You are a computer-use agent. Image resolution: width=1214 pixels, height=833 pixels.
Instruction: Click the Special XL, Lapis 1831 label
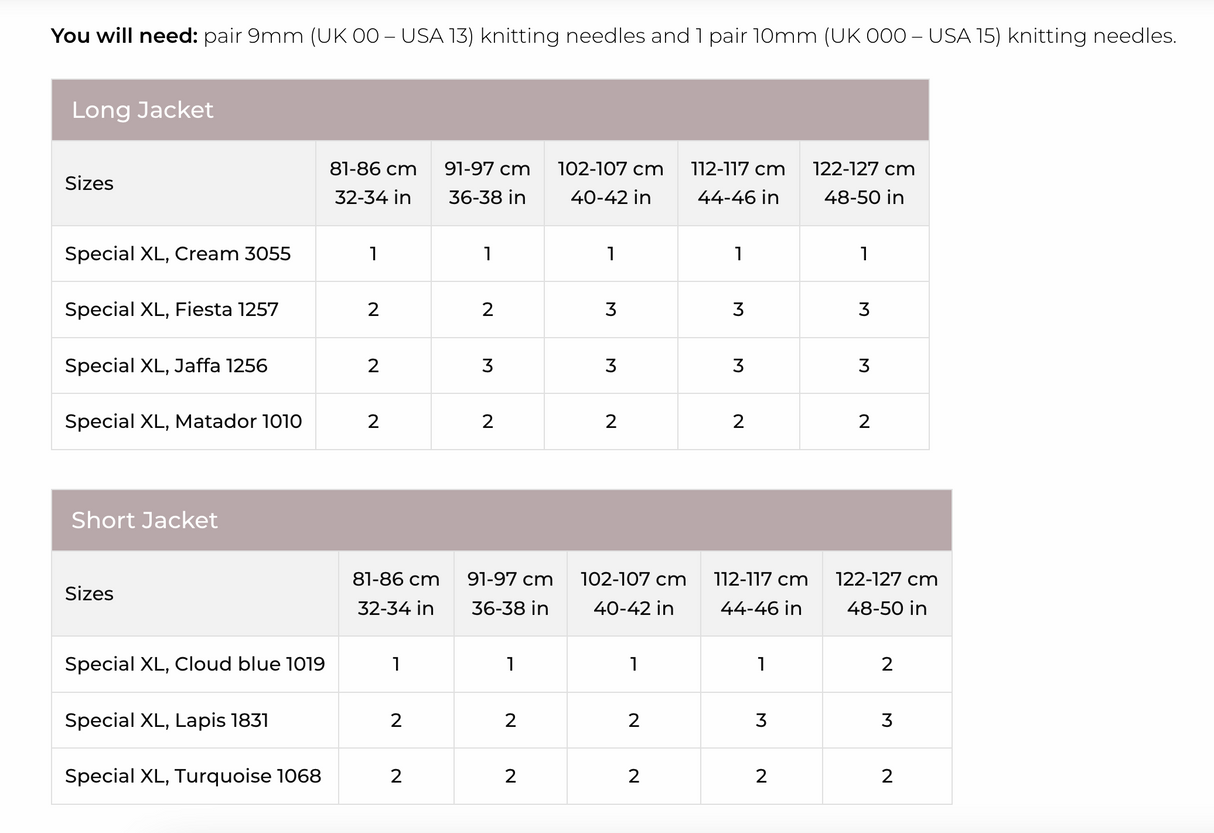pyautogui.click(x=167, y=720)
